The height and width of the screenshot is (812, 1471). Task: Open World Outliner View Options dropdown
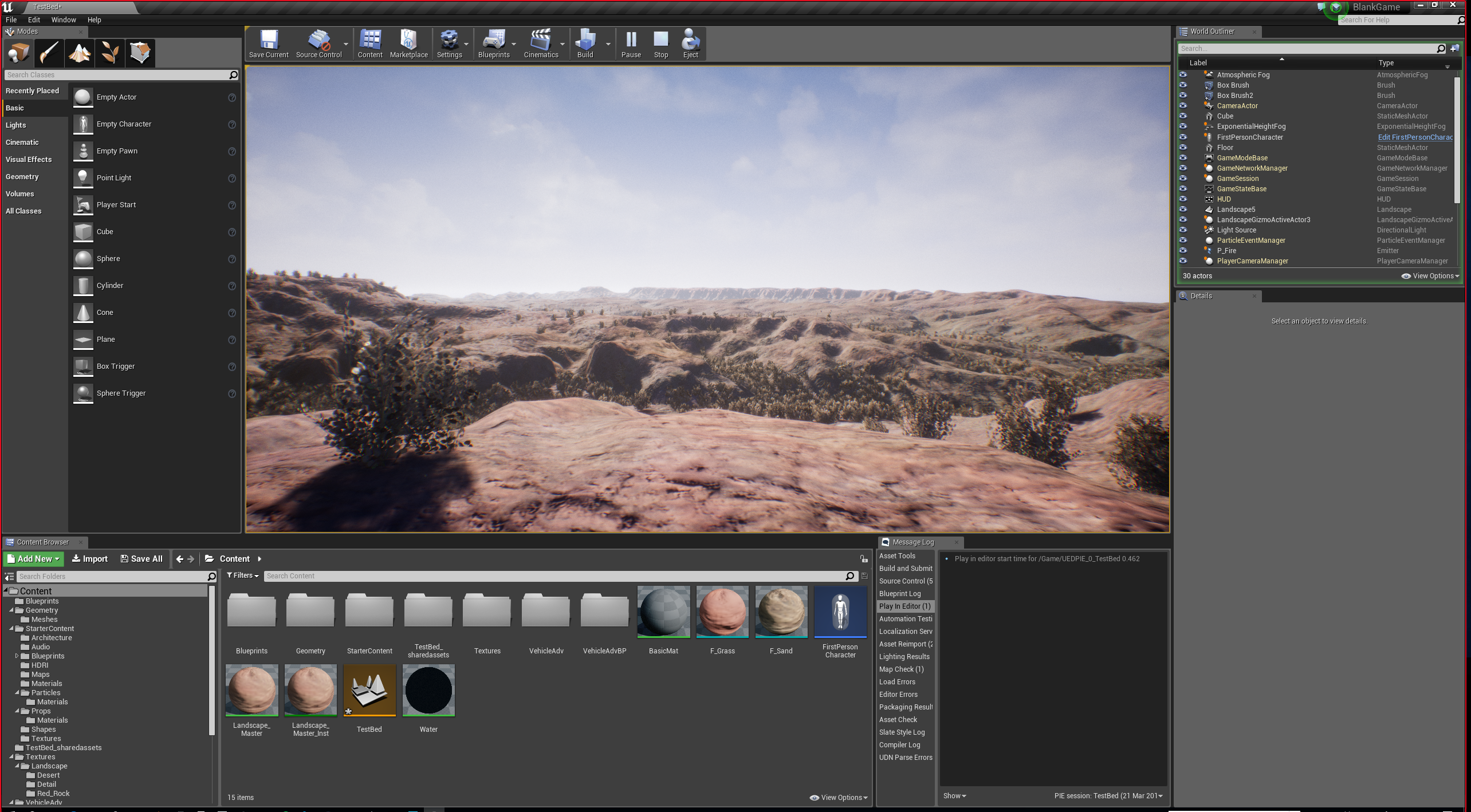[x=1430, y=276]
